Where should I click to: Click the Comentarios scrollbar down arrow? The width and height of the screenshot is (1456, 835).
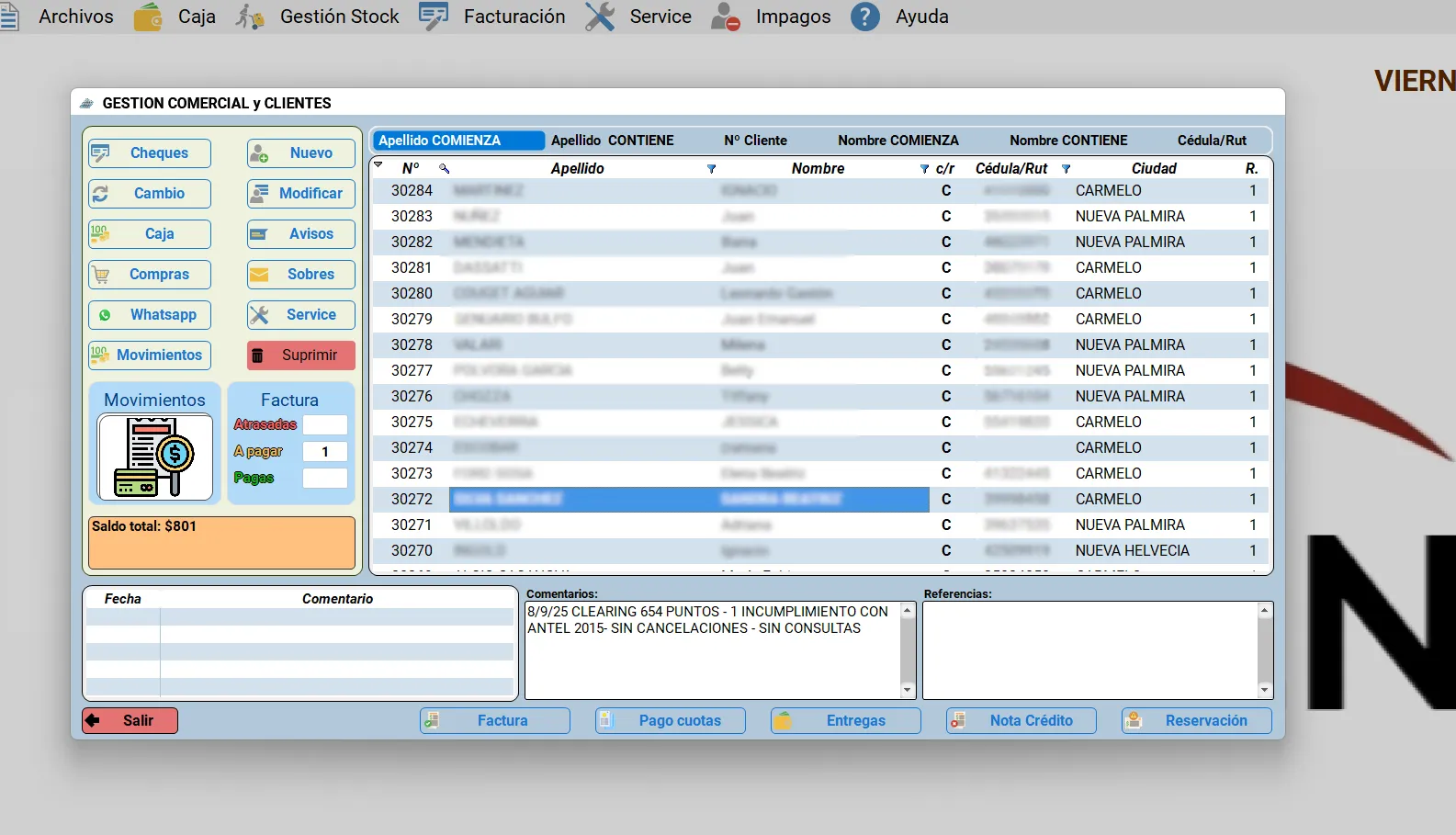[908, 690]
